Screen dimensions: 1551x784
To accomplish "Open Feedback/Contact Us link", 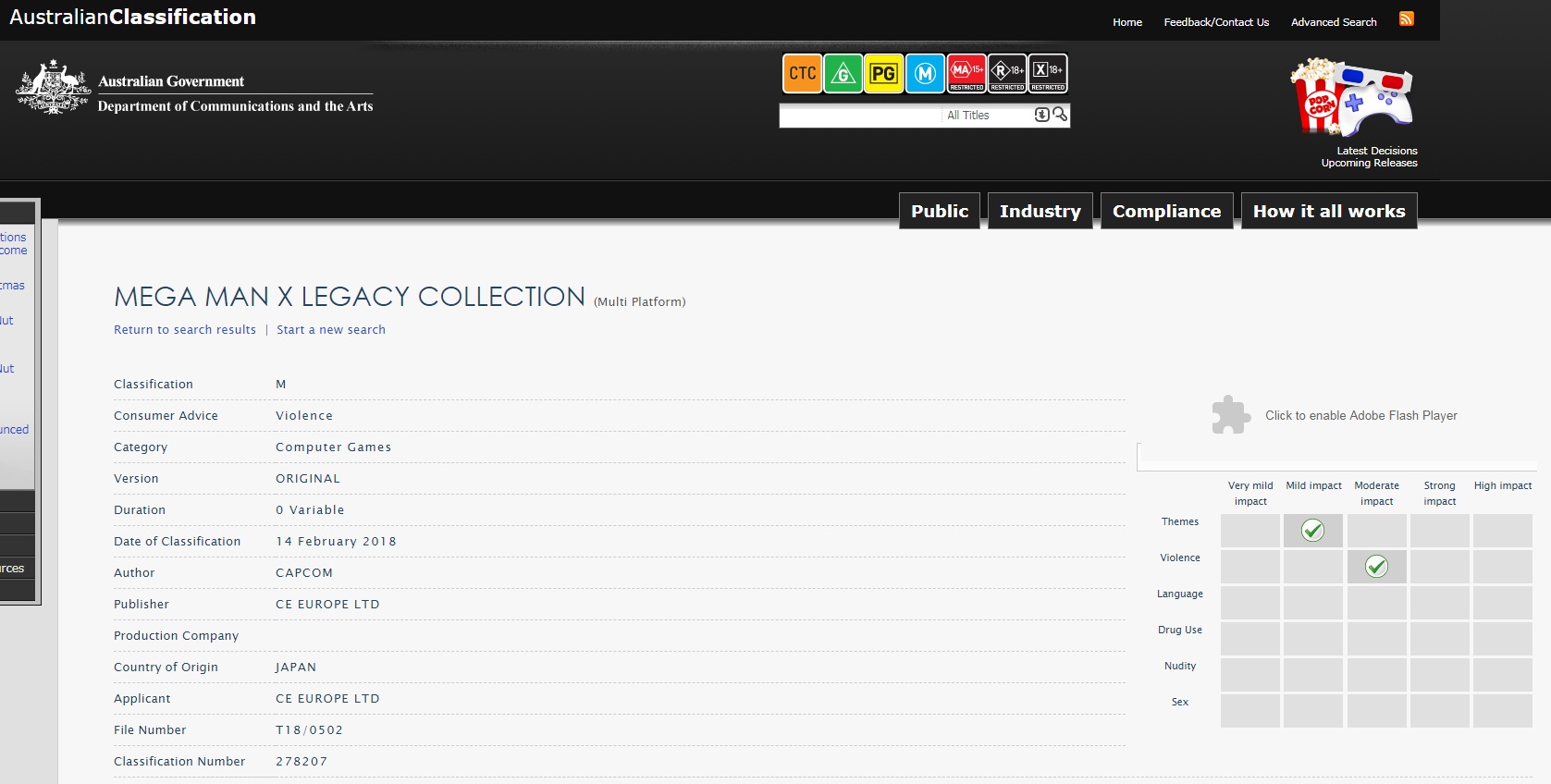I will (x=1216, y=22).
